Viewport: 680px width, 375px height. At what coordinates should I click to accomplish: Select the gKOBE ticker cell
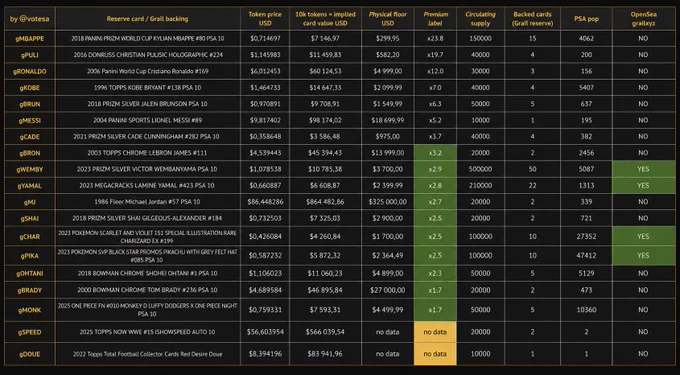(x=29, y=88)
